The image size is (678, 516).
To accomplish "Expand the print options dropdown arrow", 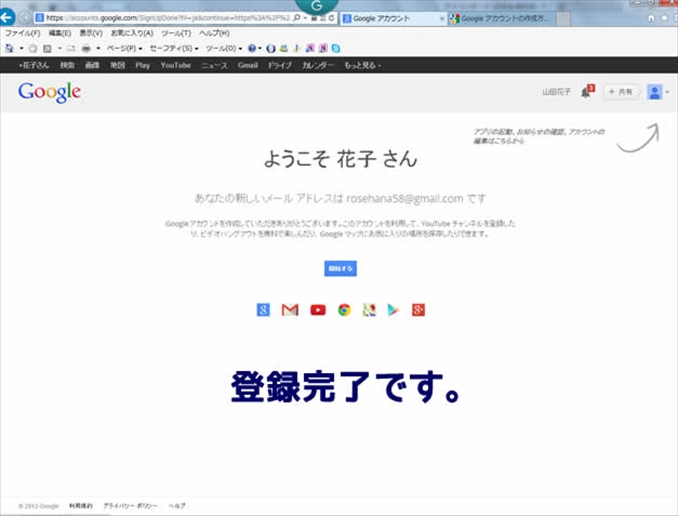I will pyautogui.click(x=98, y=48).
